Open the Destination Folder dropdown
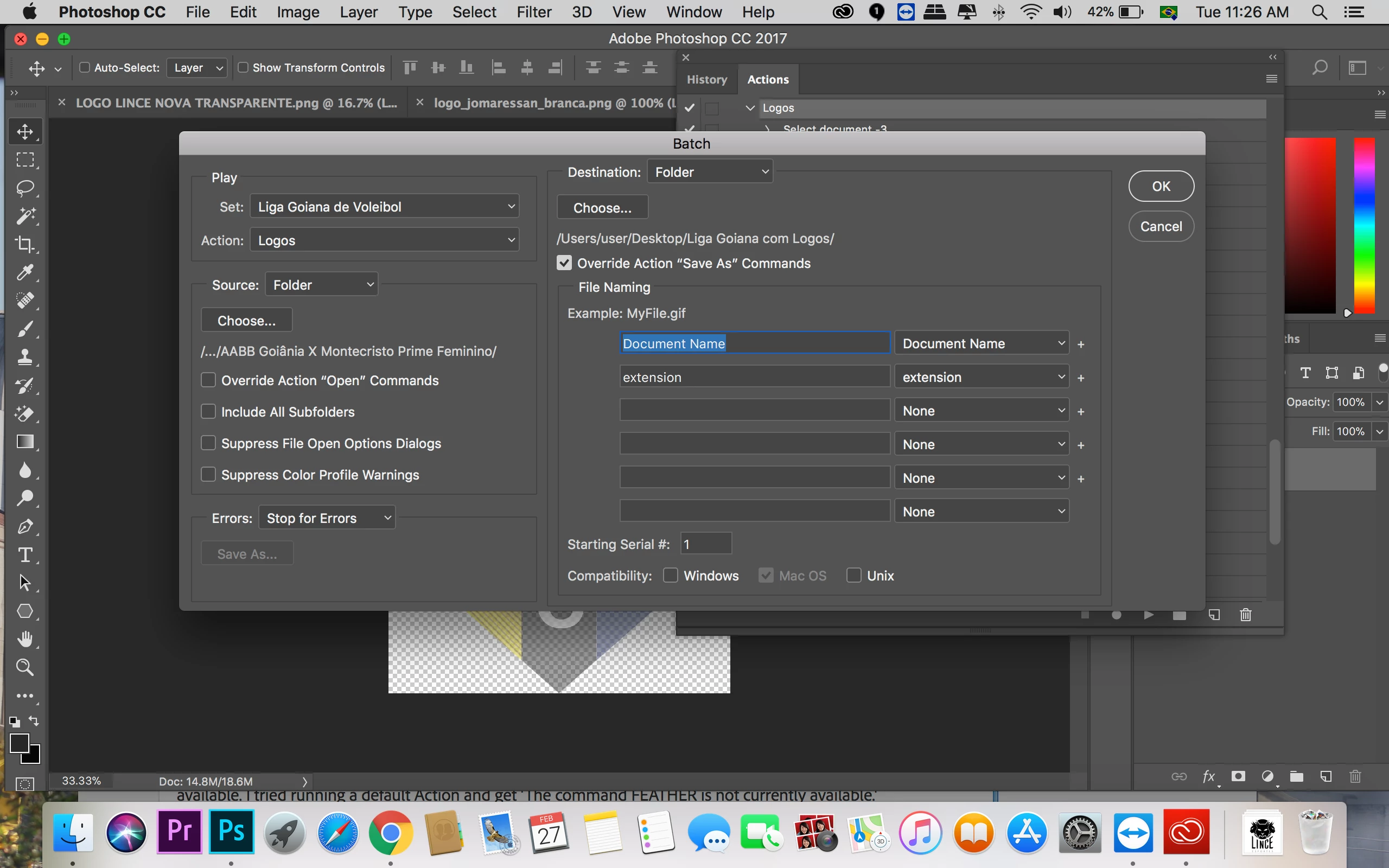This screenshot has width=1389, height=868. pos(710,171)
